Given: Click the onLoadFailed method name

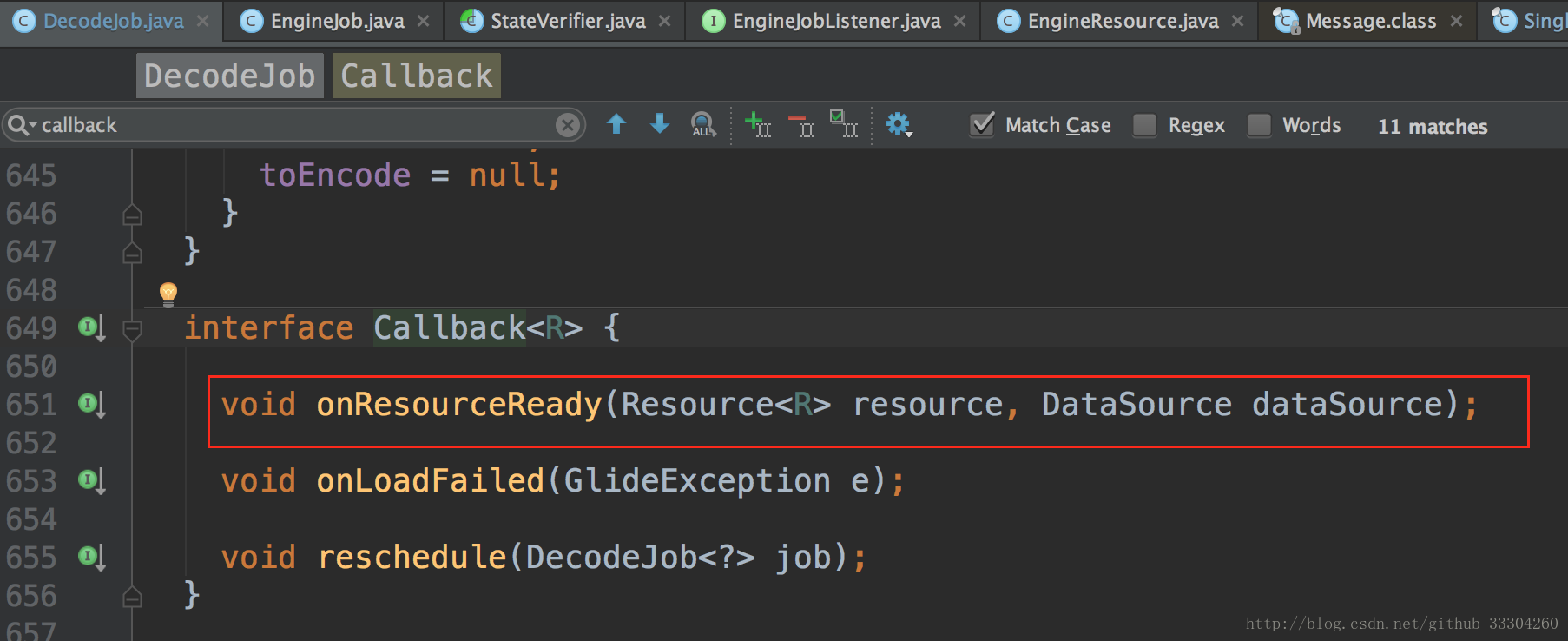Looking at the screenshot, I should pyautogui.click(x=431, y=481).
